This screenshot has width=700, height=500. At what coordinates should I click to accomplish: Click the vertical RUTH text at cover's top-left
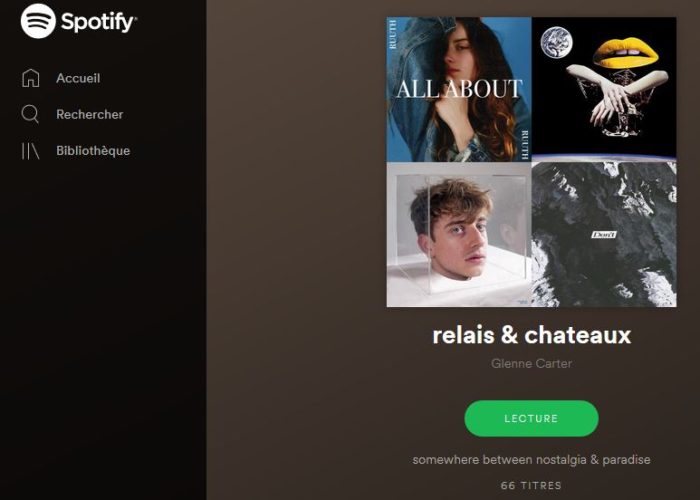[x=392, y=35]
